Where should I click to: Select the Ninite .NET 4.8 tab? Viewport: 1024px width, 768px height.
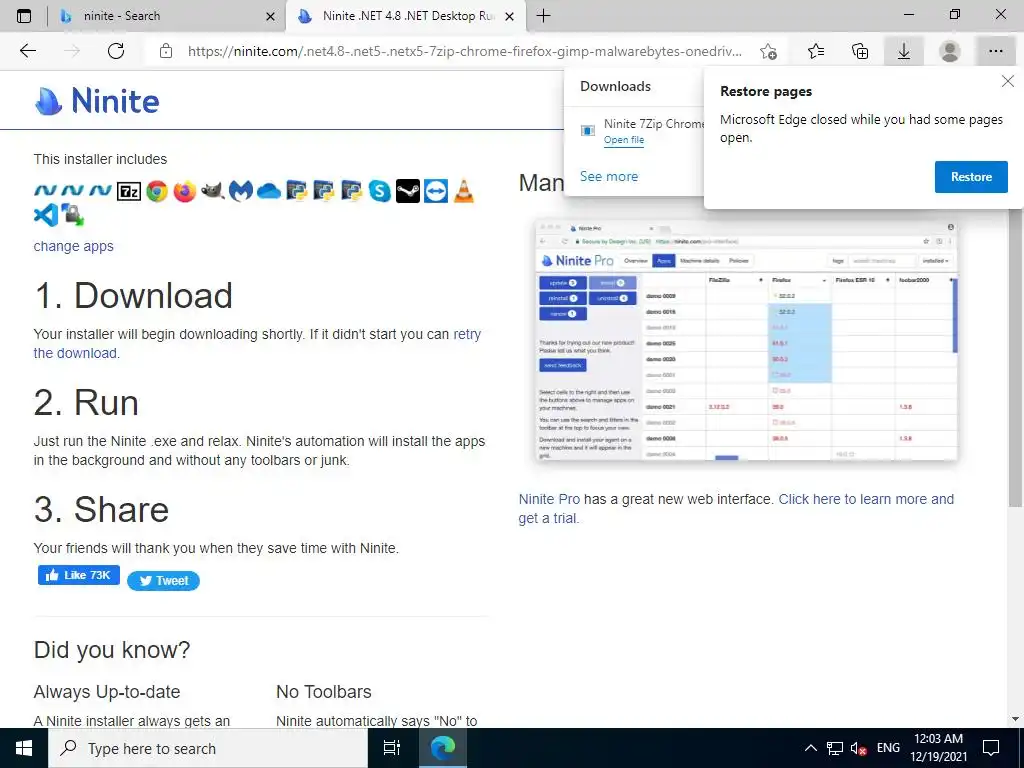pyautogui.click(x=405, y=16)
